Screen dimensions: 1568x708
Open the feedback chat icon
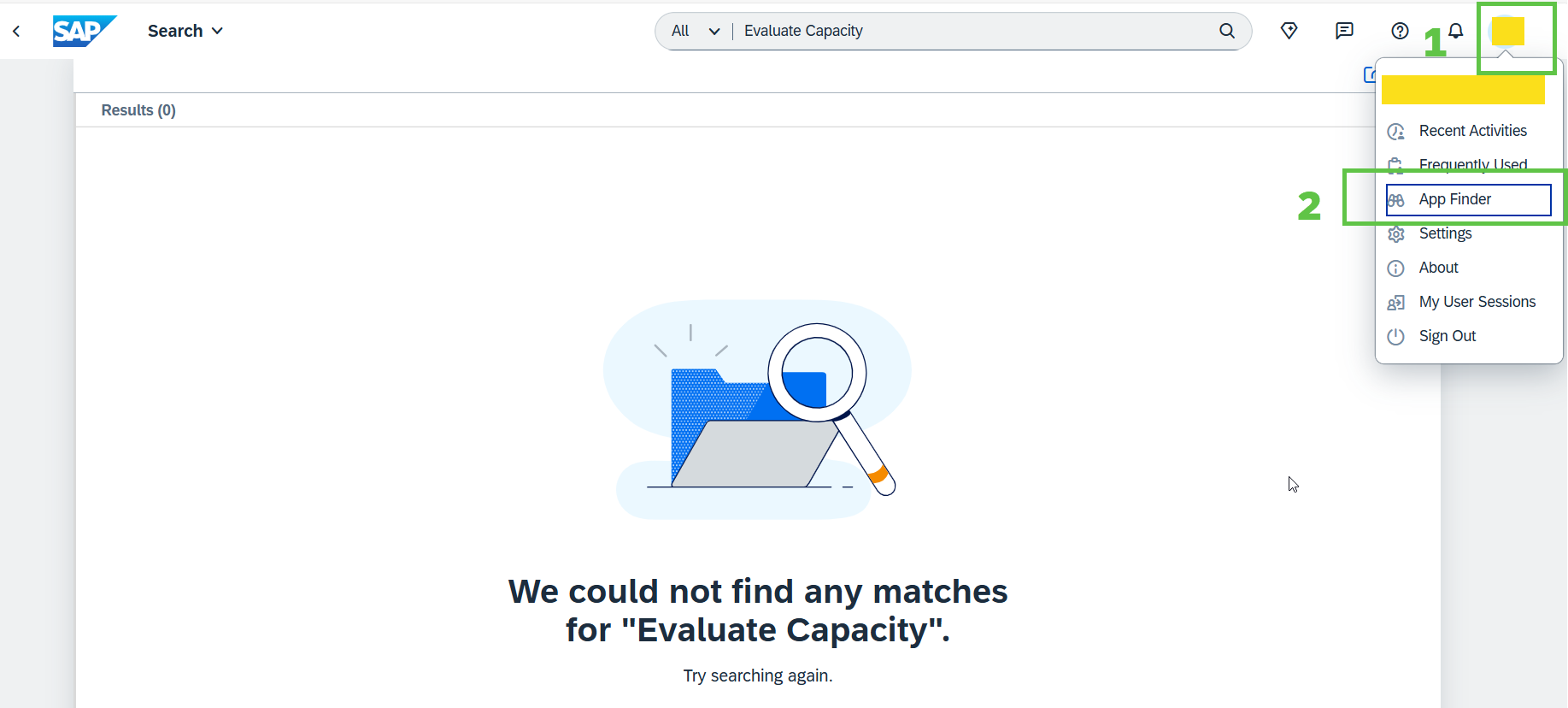click(x=1344, y=31)
